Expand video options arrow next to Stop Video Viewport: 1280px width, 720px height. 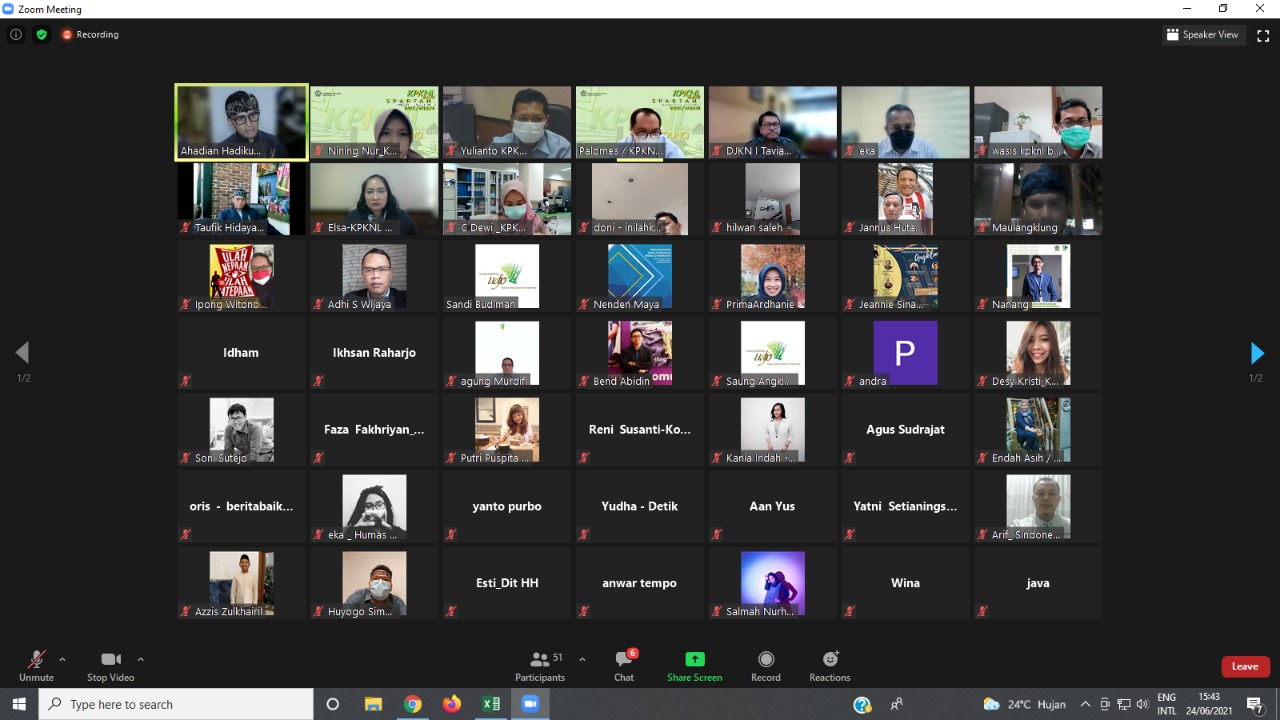pyautogui.click(x=140, y=659)
